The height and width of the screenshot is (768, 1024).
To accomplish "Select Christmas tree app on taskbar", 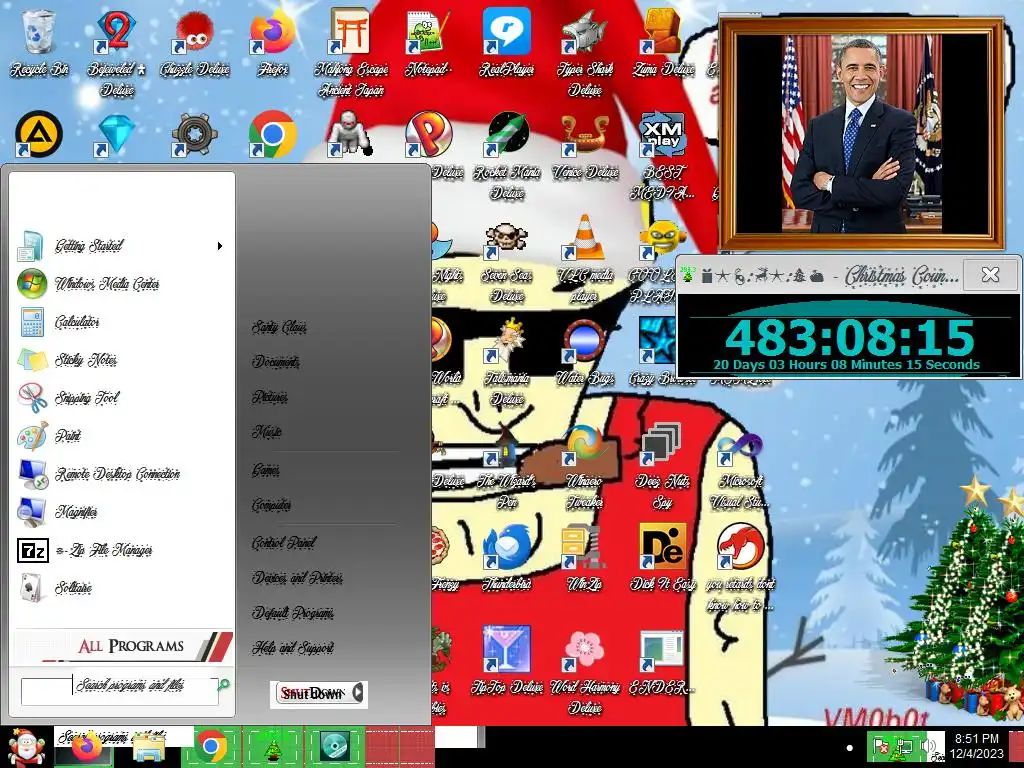I will pos(272,746).
